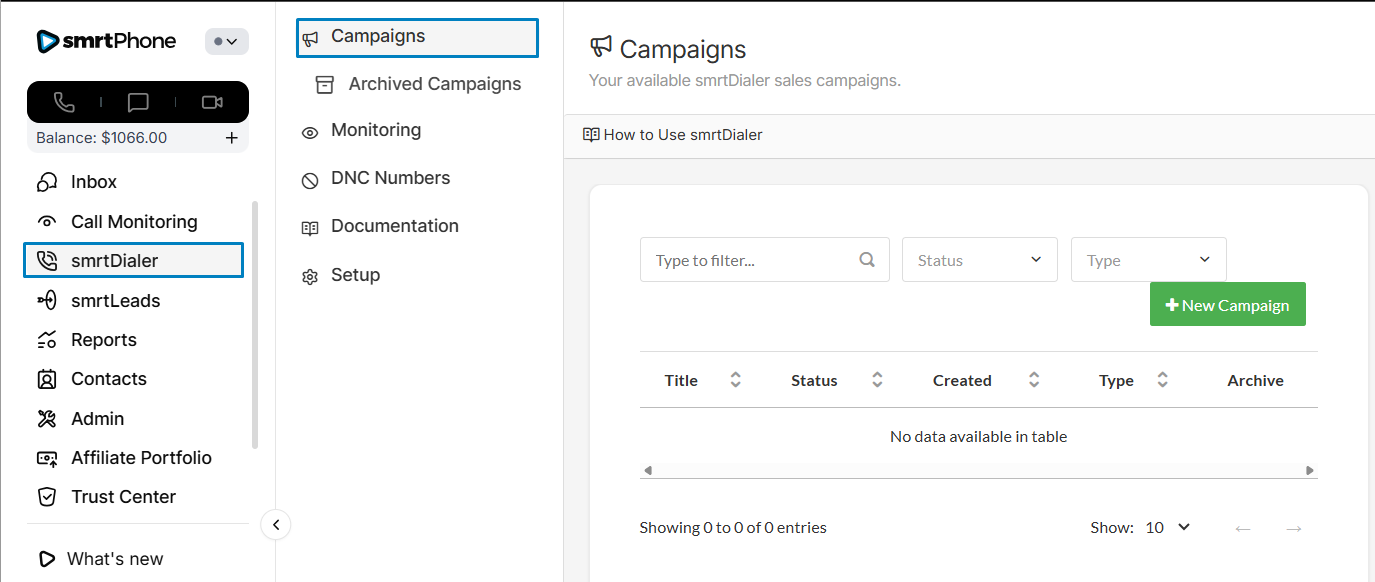Click the New Campaign button

coord(1227,305)
